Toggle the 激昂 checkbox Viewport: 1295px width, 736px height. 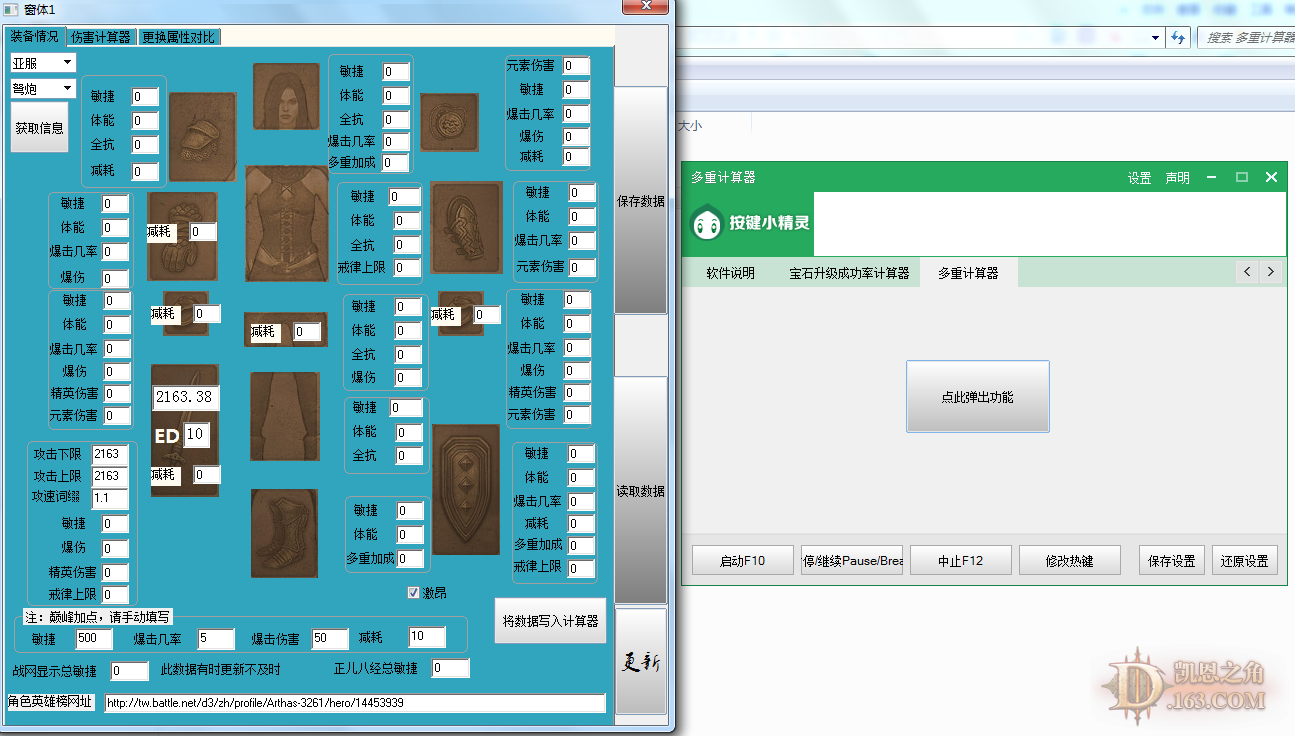pyautogui.click(x=414, y=593)
